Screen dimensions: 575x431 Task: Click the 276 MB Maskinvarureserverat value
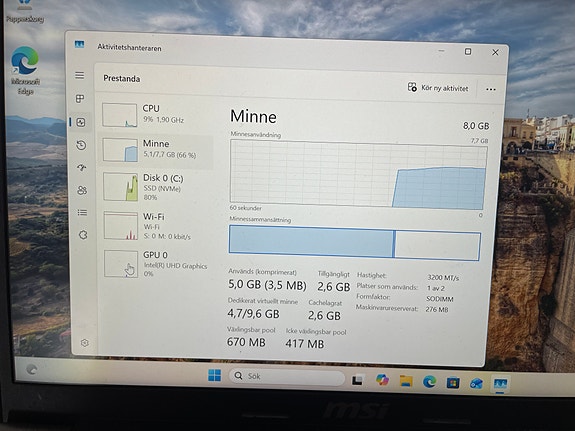click(x=437, y=310)
